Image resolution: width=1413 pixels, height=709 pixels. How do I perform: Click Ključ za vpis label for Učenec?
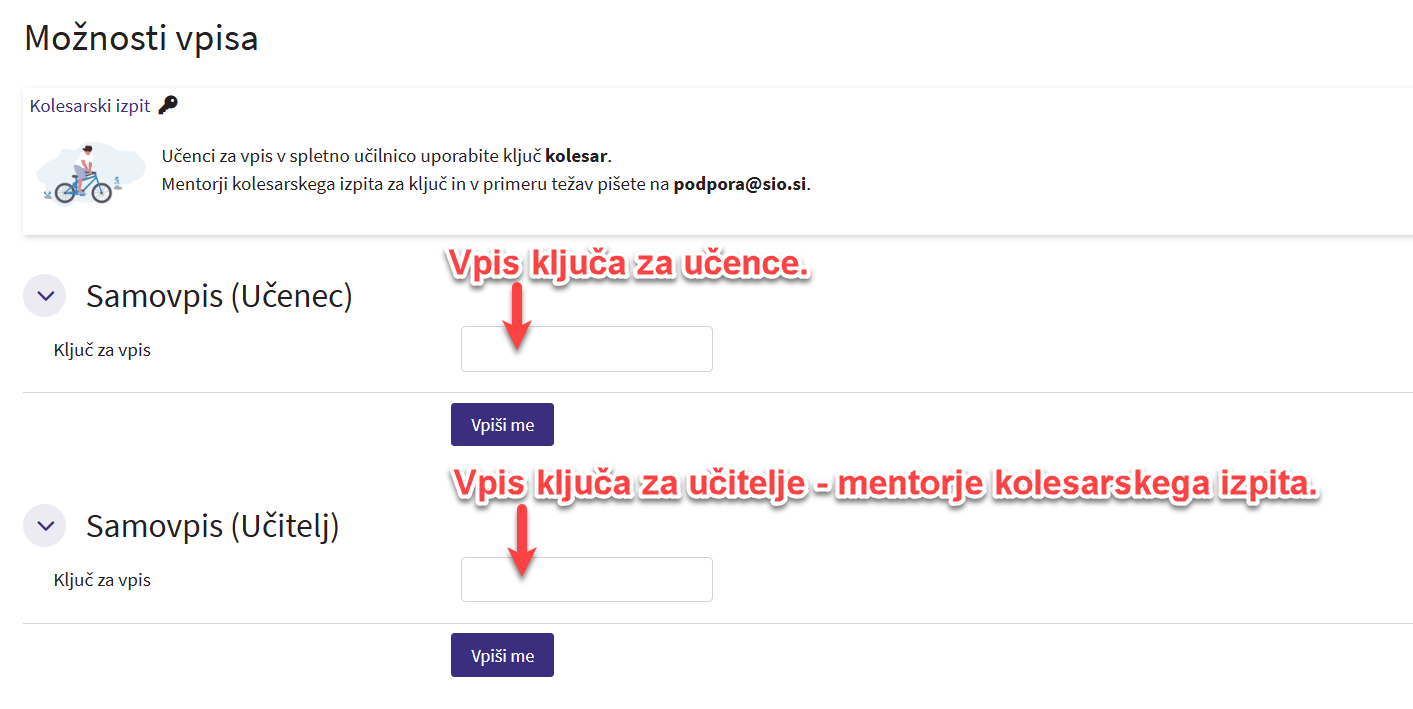pyautogui.click(x=102, y=350)
